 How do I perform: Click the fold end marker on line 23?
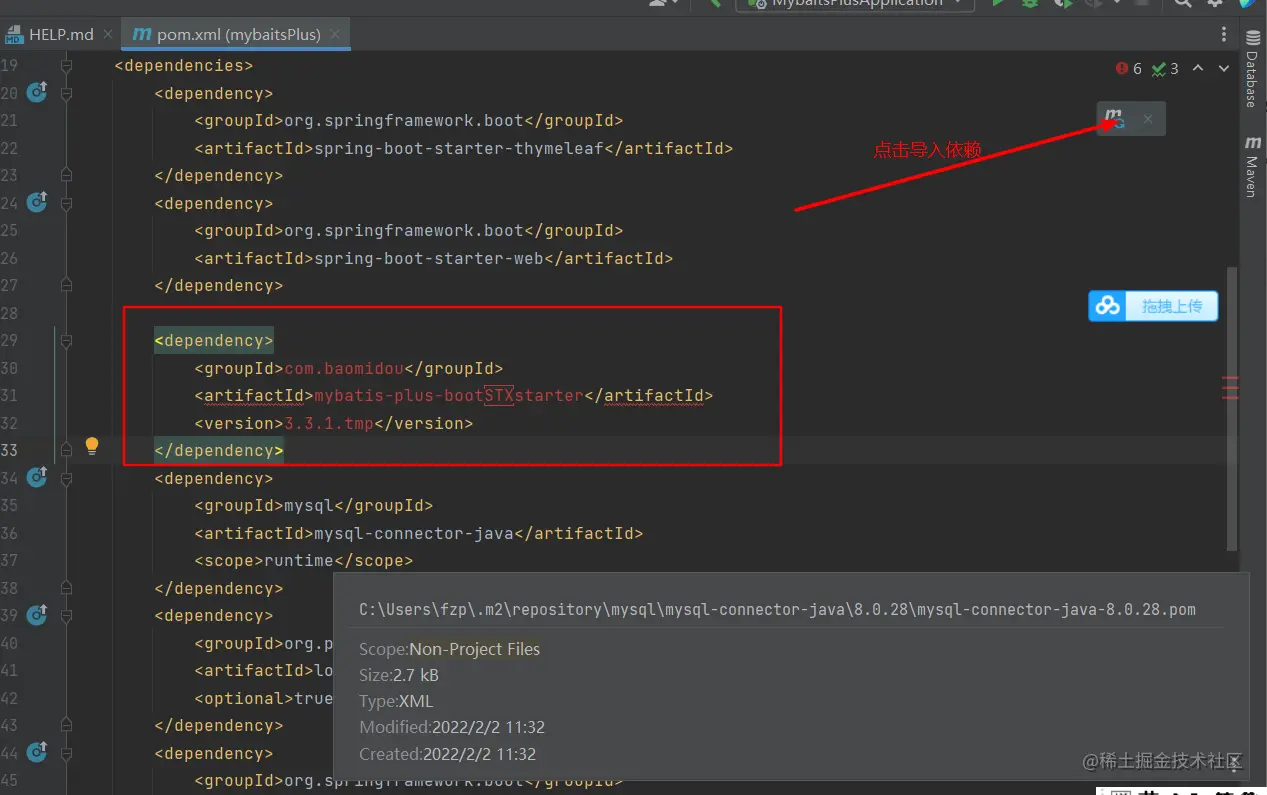[66, 176]
